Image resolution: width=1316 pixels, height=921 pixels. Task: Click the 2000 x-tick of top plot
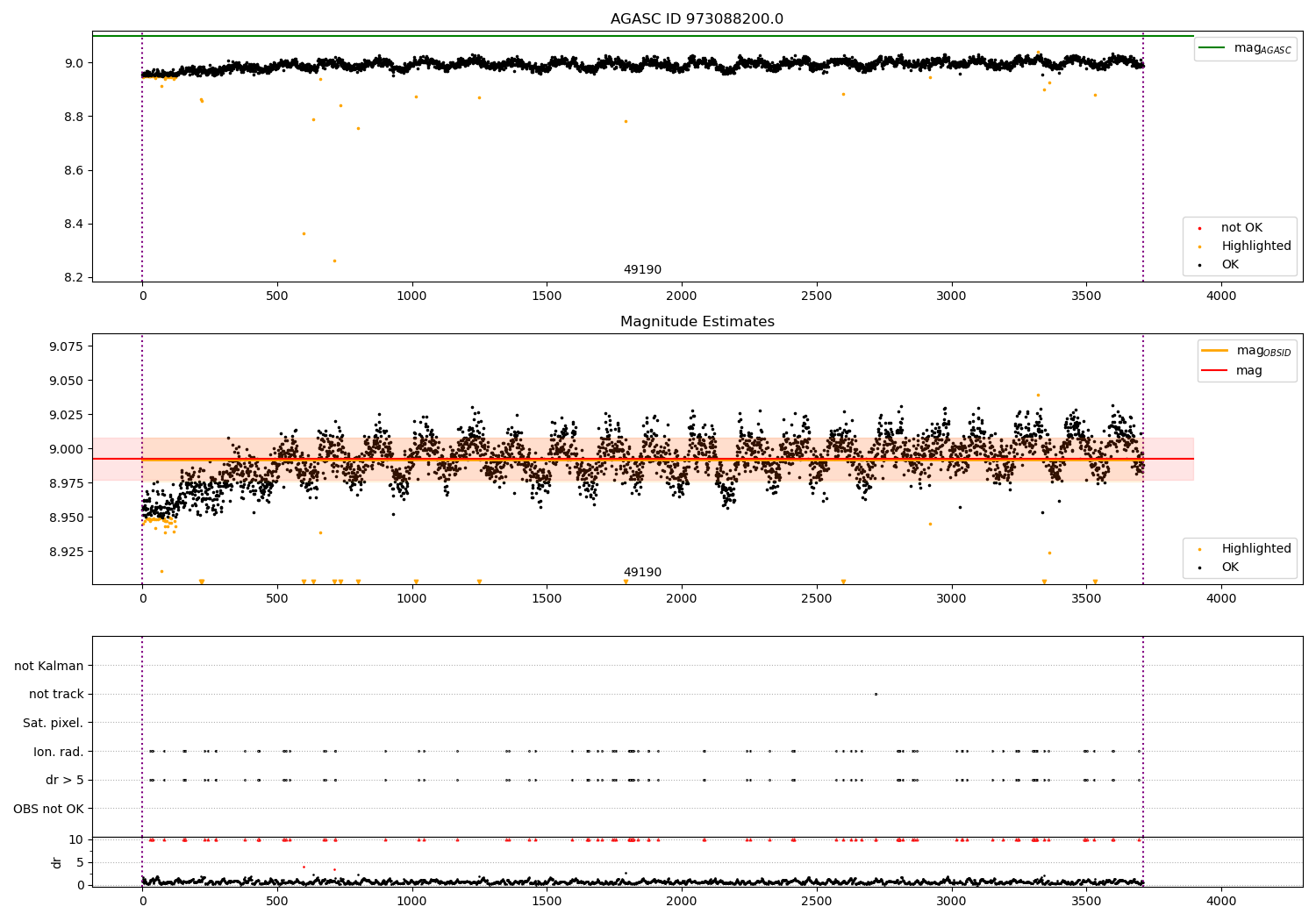(x=682, y=296)
